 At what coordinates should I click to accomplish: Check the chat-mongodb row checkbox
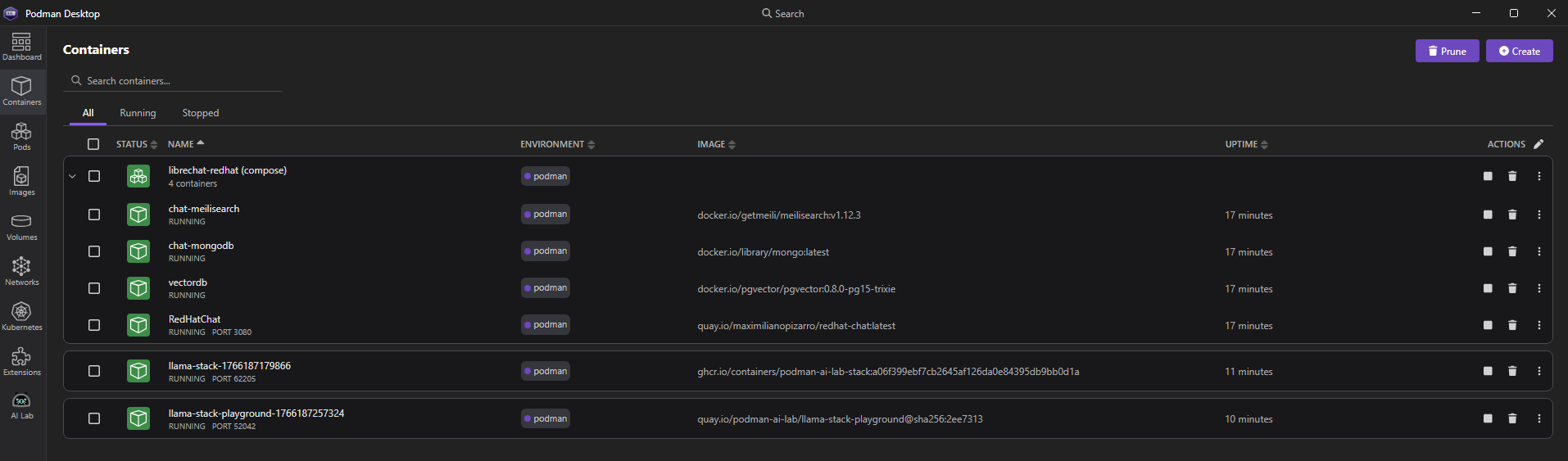tap(94, 251)
